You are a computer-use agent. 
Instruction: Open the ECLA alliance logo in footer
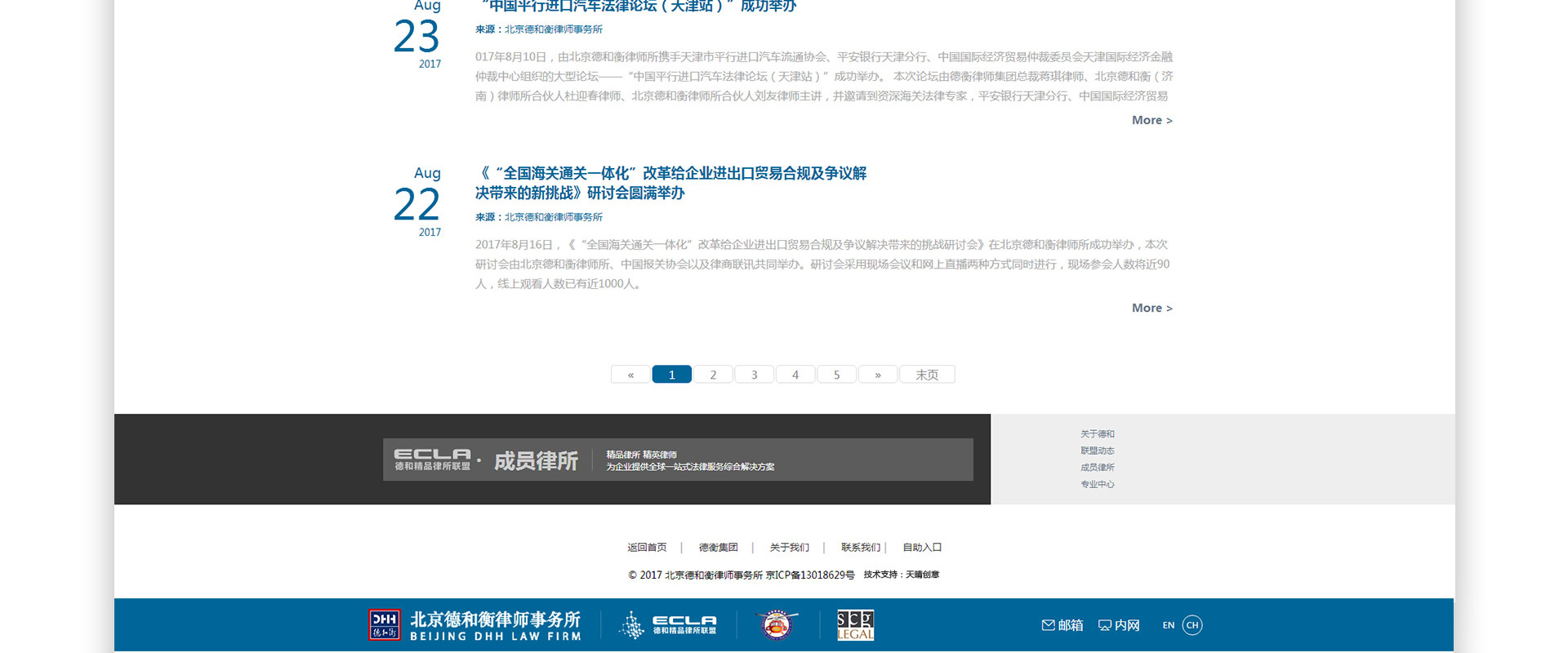[x=668, y=625]
